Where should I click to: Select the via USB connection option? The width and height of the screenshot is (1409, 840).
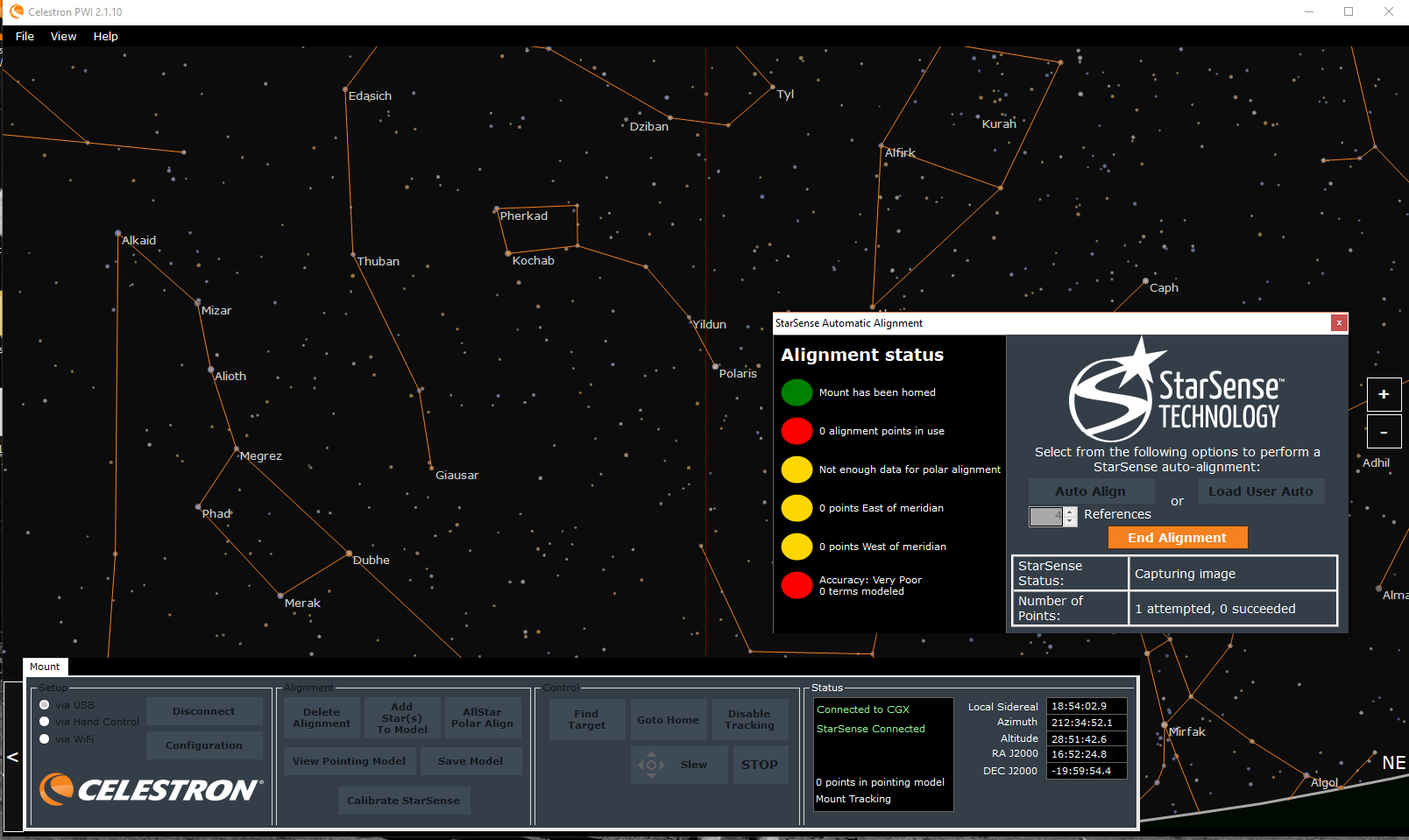[x=45, y=705]
